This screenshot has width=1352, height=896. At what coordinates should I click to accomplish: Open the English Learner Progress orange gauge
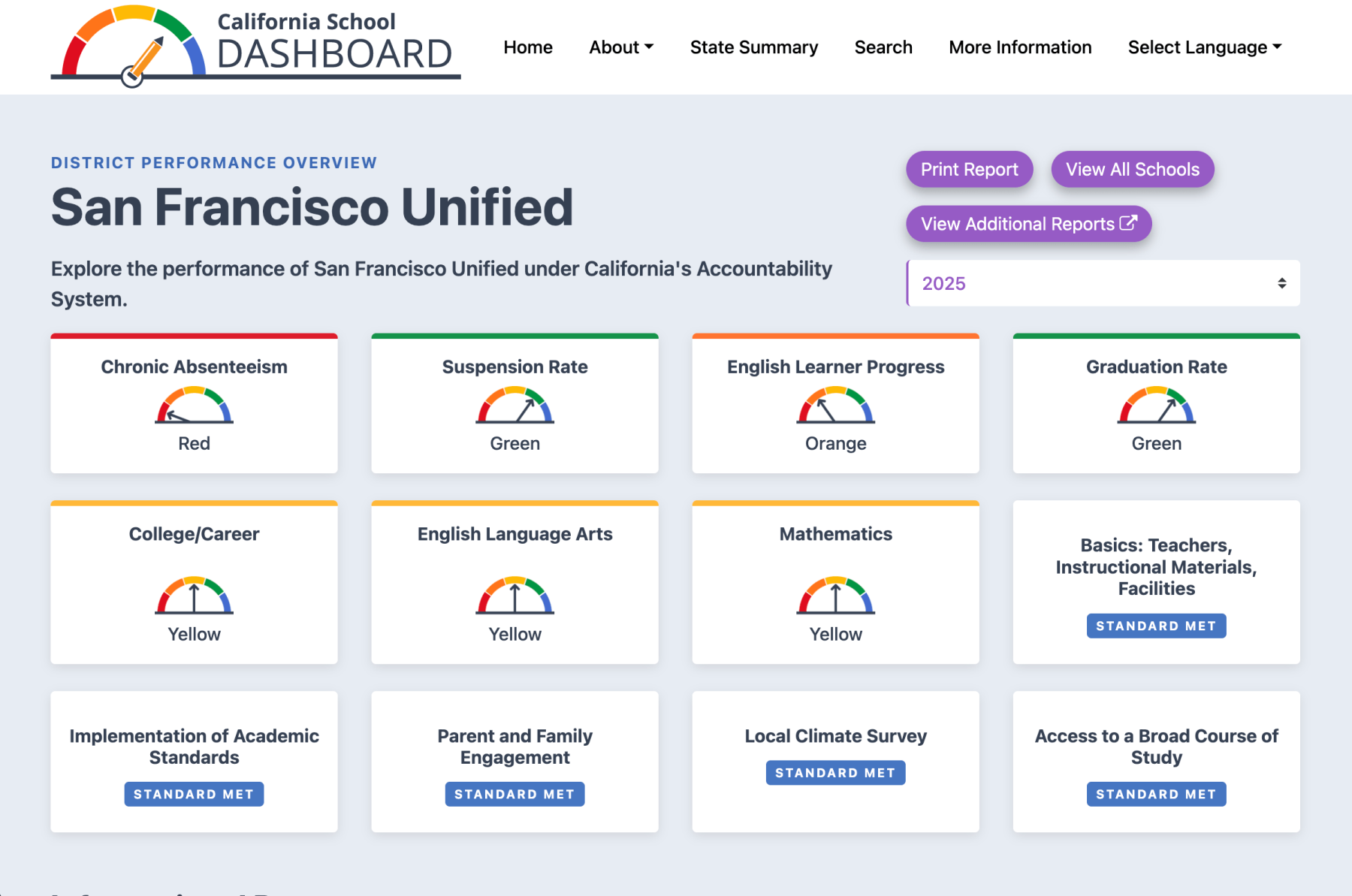click(835, 405)
